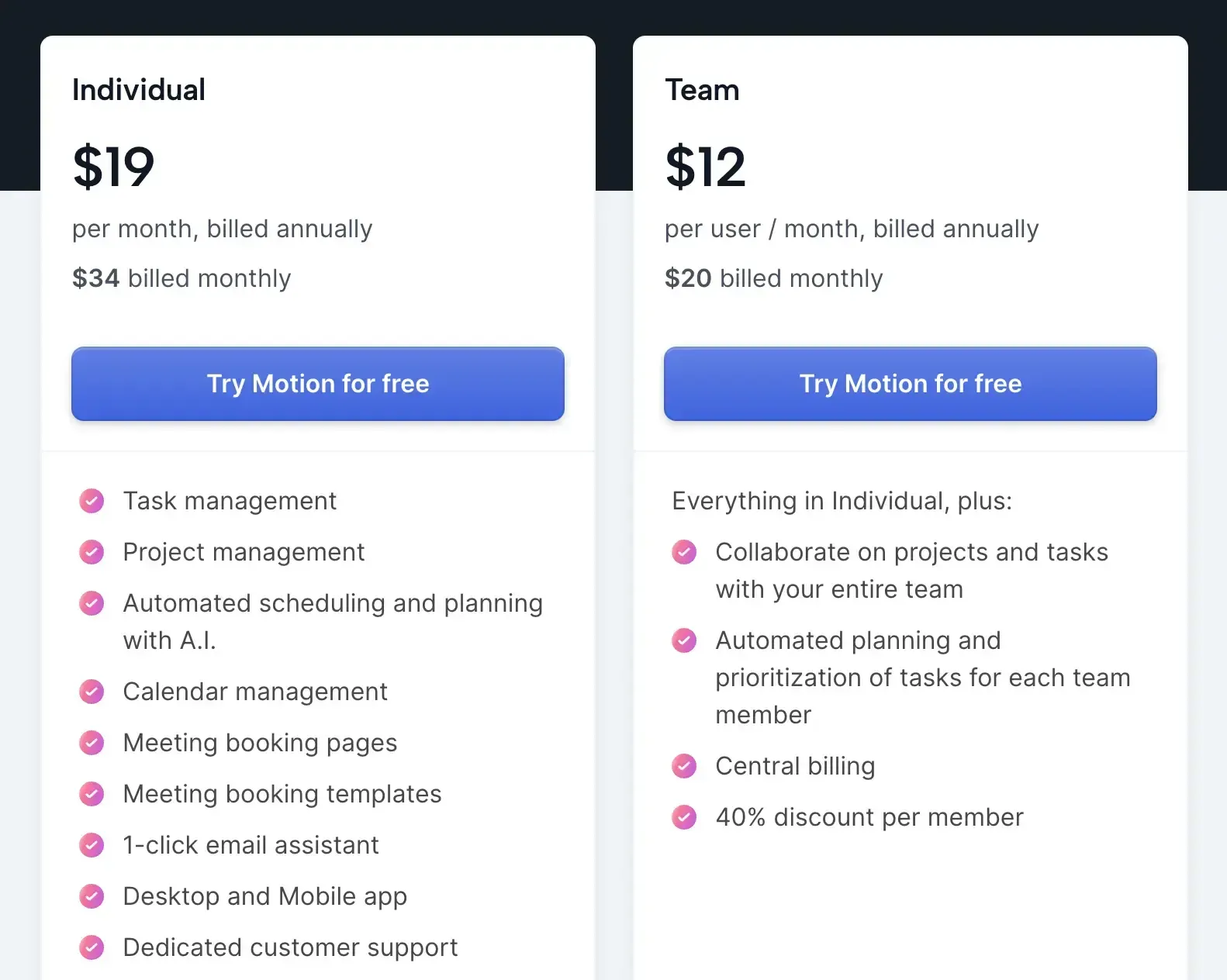Click the checkmark next to Collaborate on projects
The image size is (1227, 980).
coord(684,552)
